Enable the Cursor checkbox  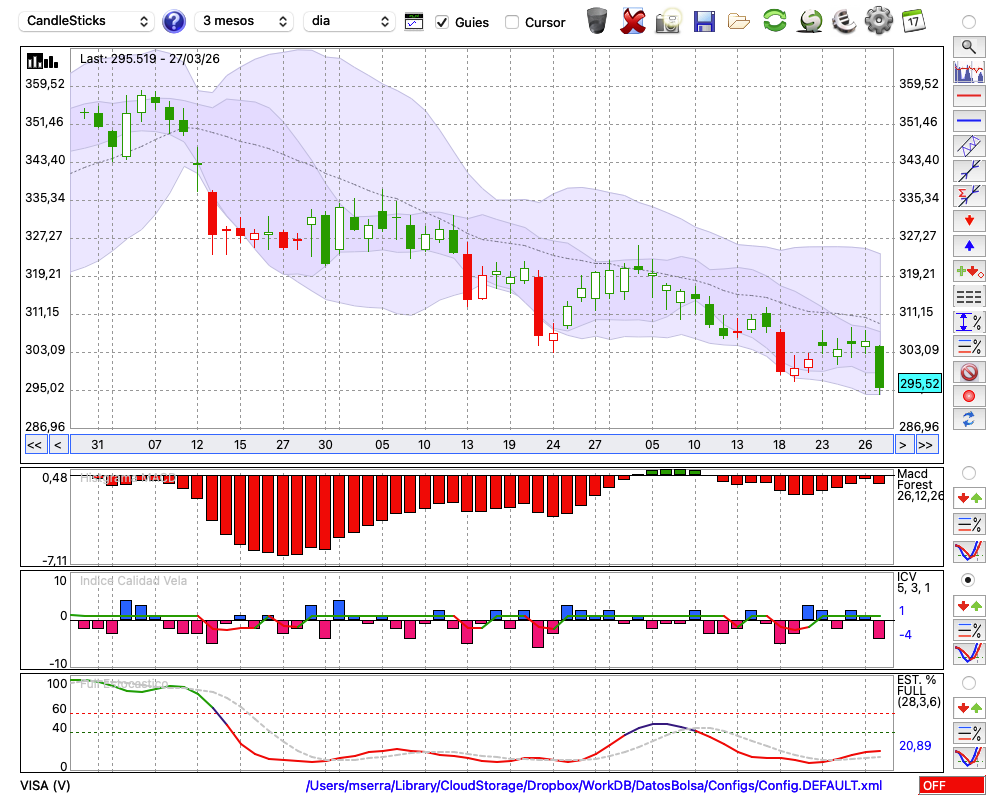[512, 22]
